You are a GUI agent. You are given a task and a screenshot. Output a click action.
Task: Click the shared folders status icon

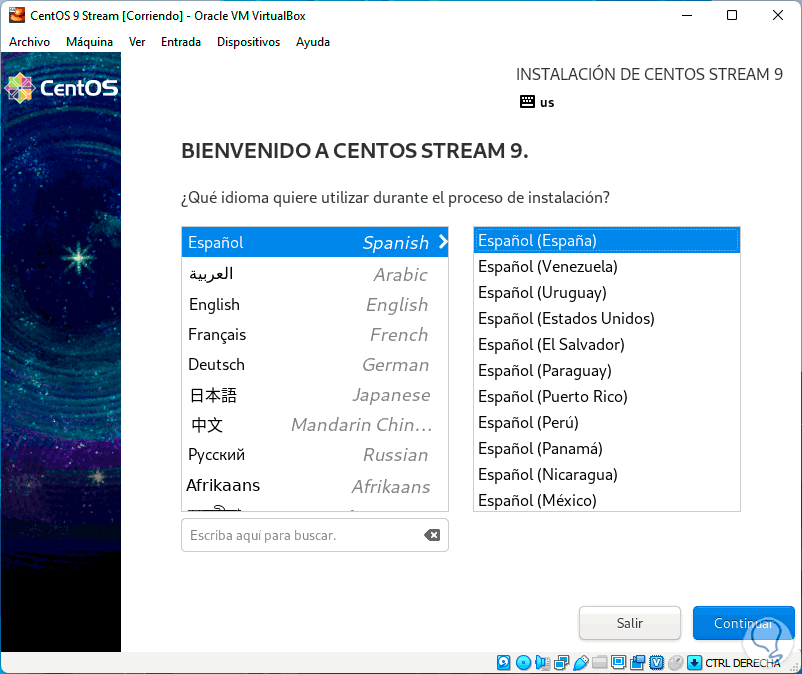pyautogui.click(x=599, y=663)
